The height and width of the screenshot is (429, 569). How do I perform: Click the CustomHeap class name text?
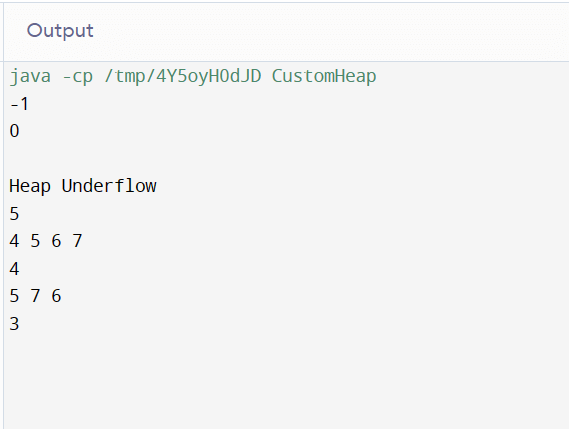click(324, 76)
